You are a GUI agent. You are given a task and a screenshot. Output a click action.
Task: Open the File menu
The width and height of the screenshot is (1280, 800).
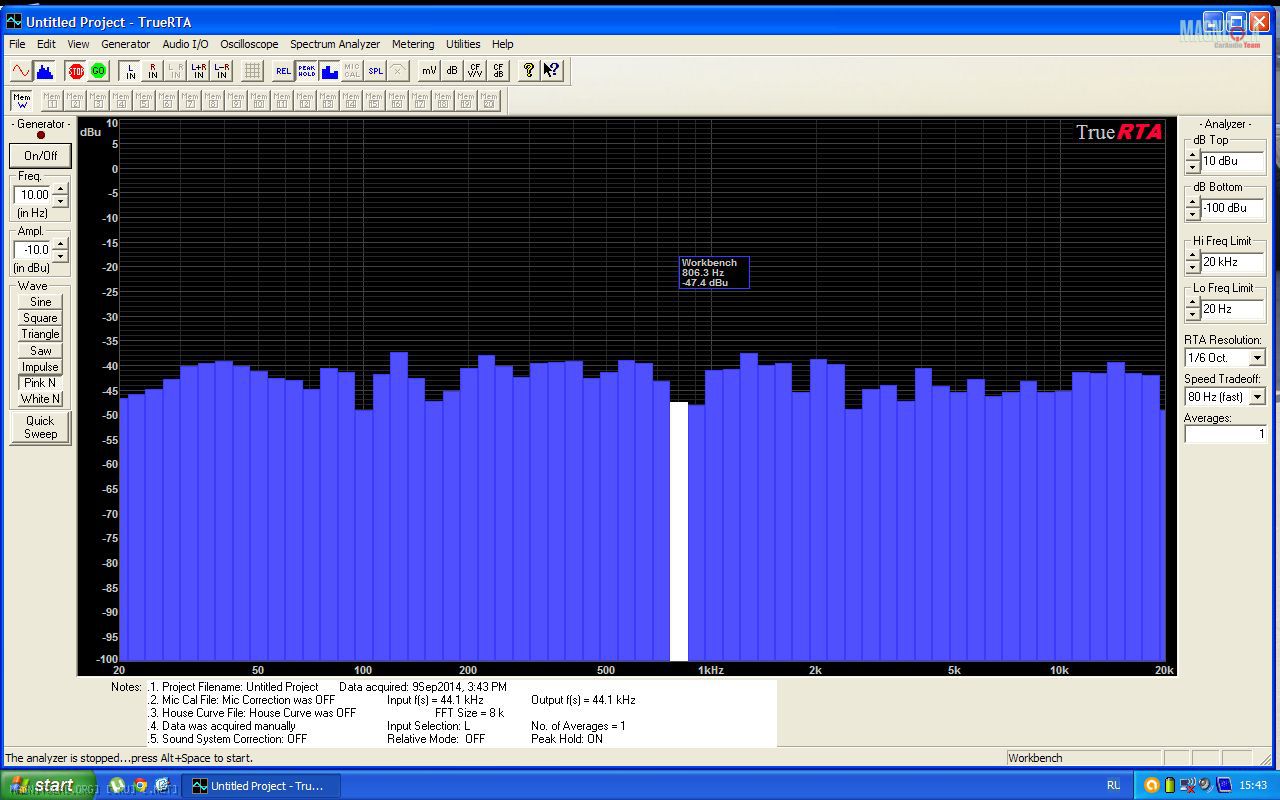point(17,44)
